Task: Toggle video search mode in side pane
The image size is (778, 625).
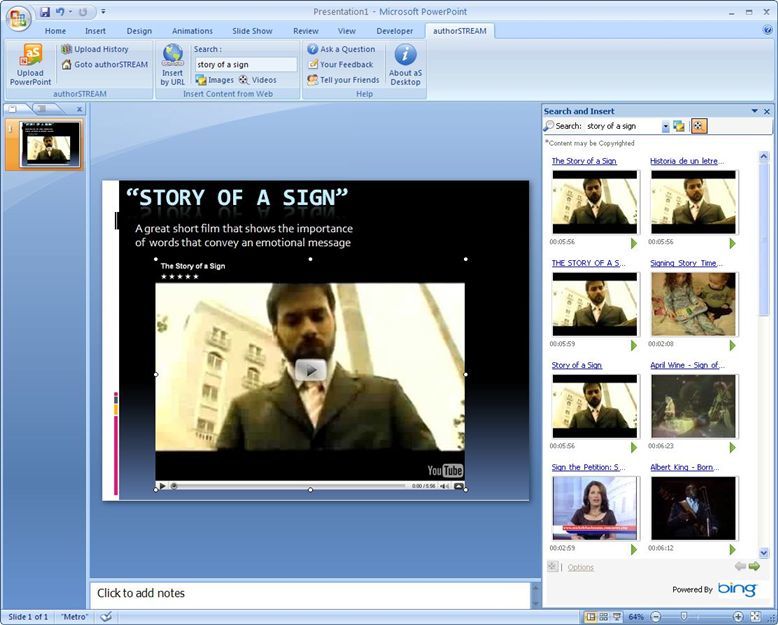Action: click(699, 126)
